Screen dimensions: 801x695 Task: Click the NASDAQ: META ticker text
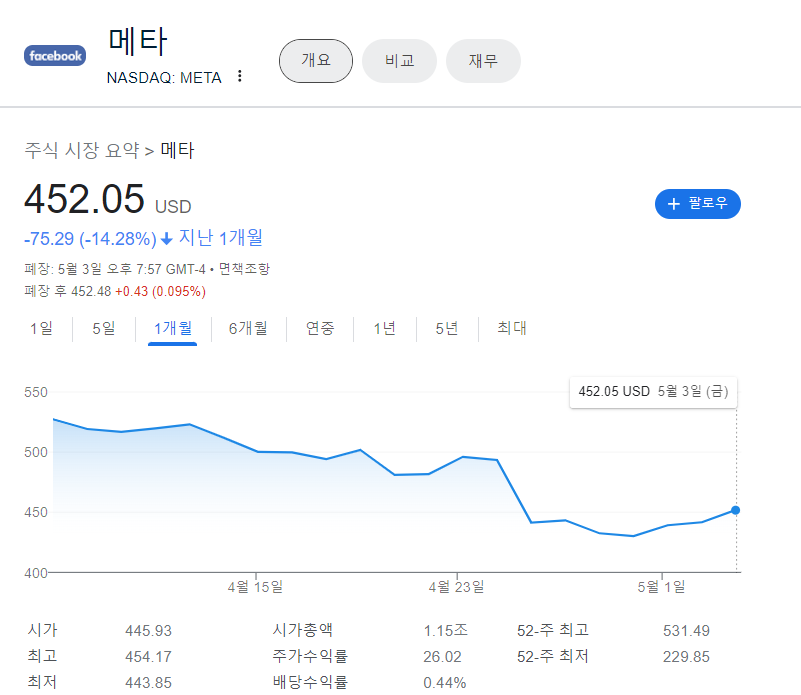[164, 78]
